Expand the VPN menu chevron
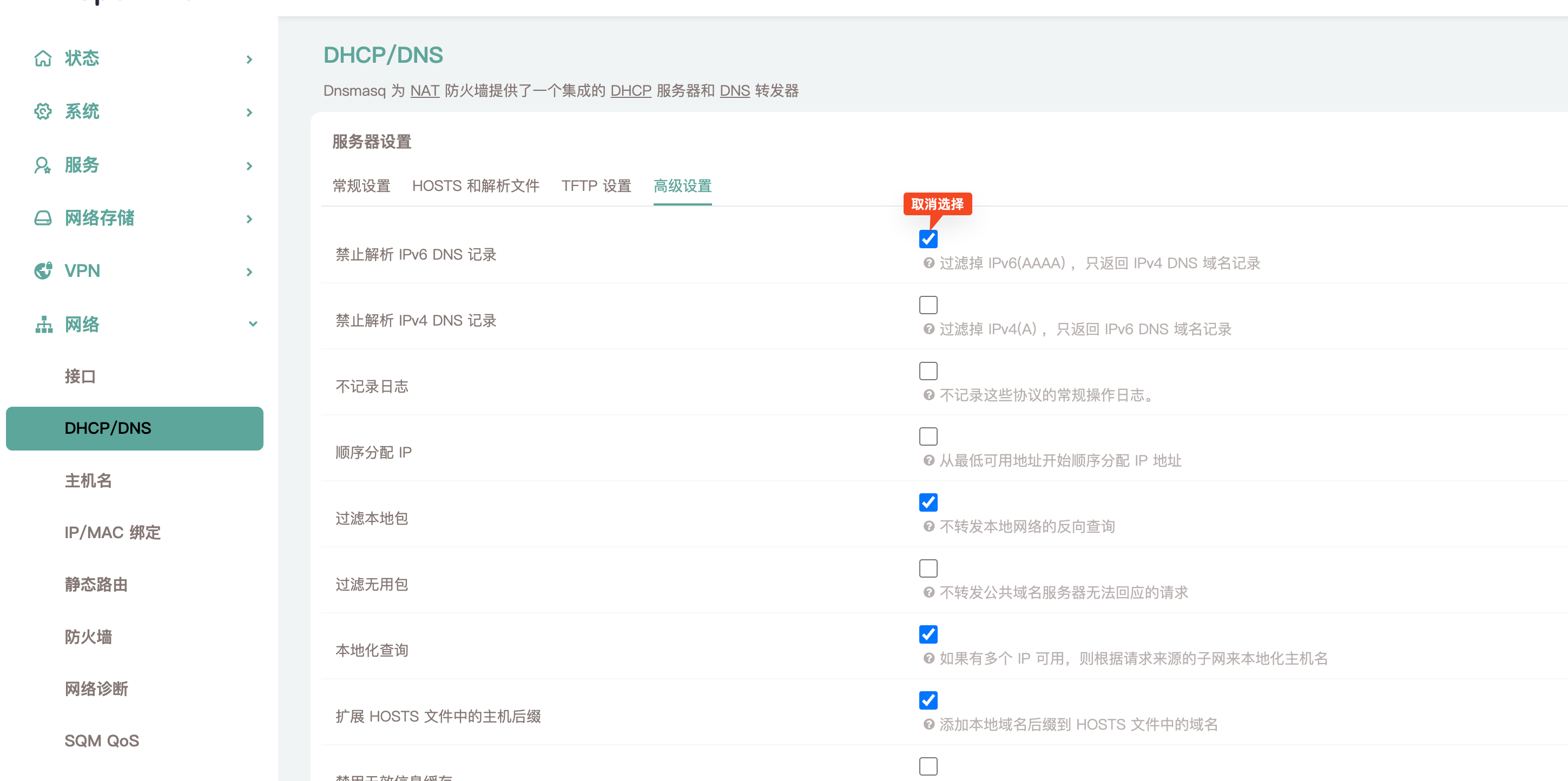 pos(249,272)
